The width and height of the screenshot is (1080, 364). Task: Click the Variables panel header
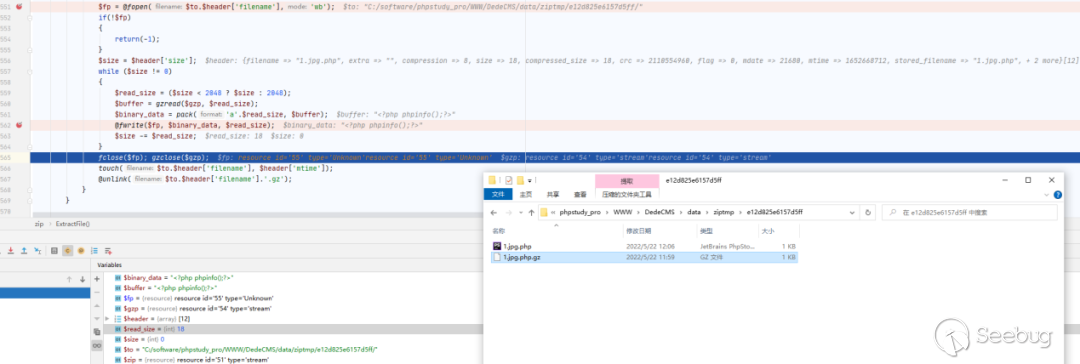[110, 265]
